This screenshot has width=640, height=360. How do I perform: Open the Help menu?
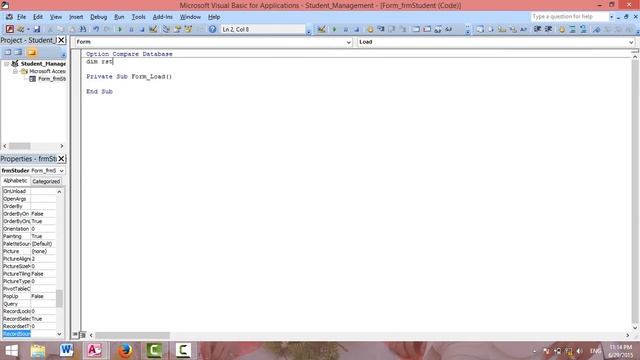[214, 17]
